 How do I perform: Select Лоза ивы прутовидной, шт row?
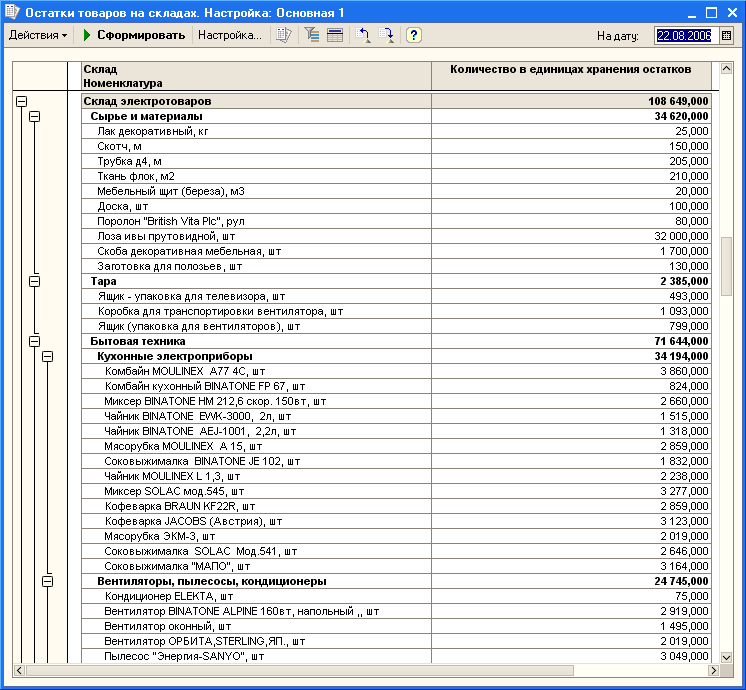click(397, 236)
